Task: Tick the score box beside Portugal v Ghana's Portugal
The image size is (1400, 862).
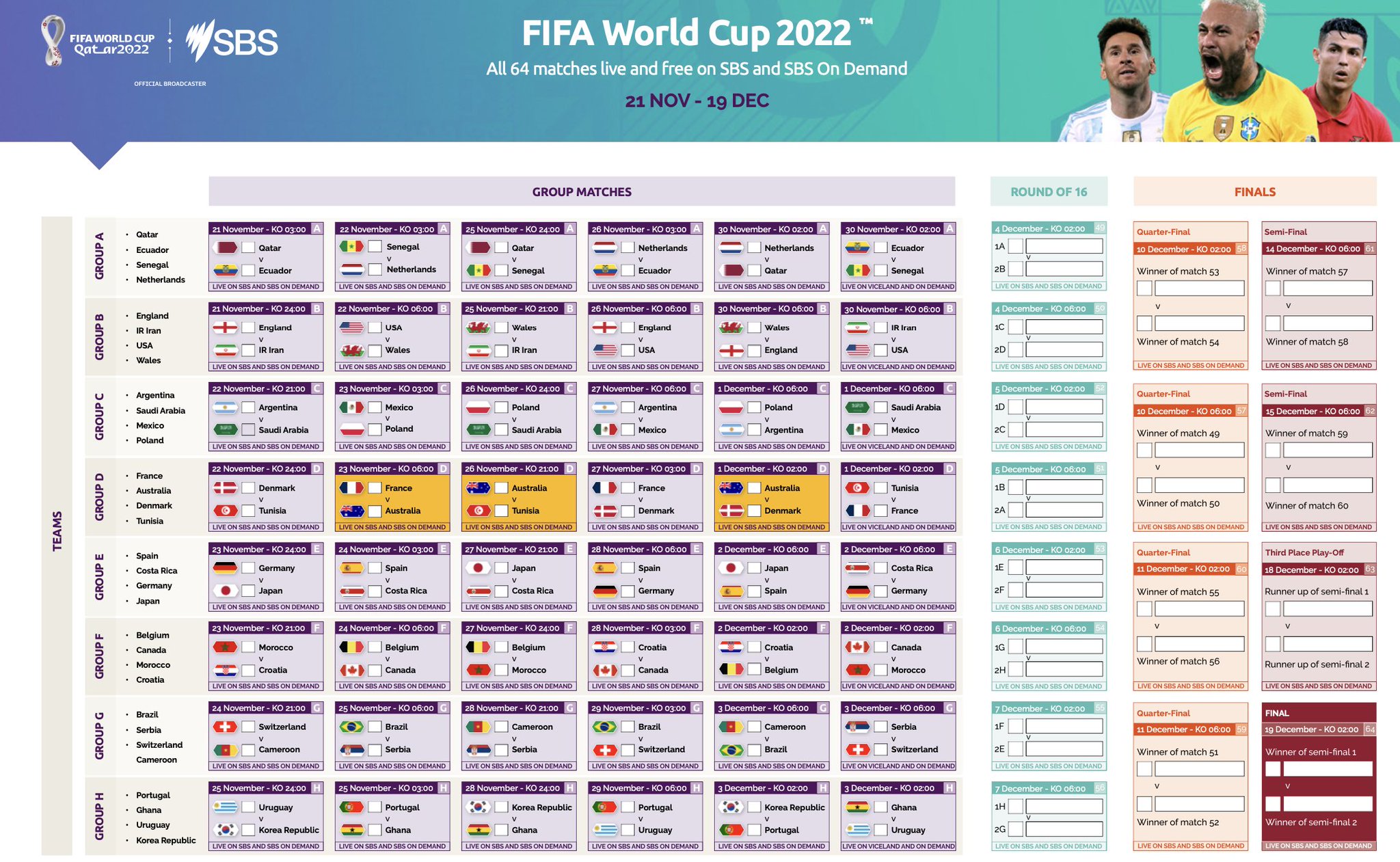Action: click(375, 807)
